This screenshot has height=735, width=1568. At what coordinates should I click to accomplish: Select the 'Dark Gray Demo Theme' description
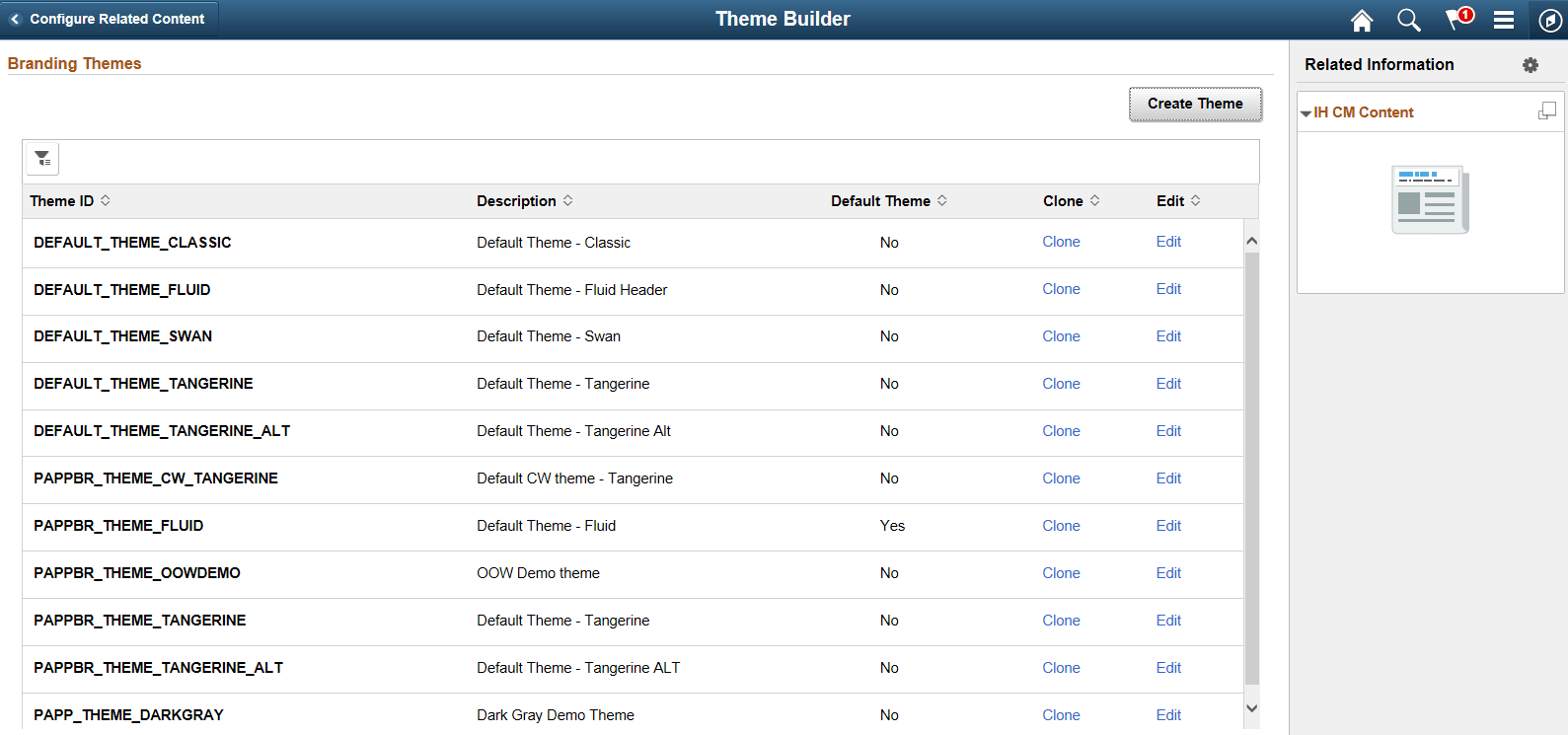(556, 715)
